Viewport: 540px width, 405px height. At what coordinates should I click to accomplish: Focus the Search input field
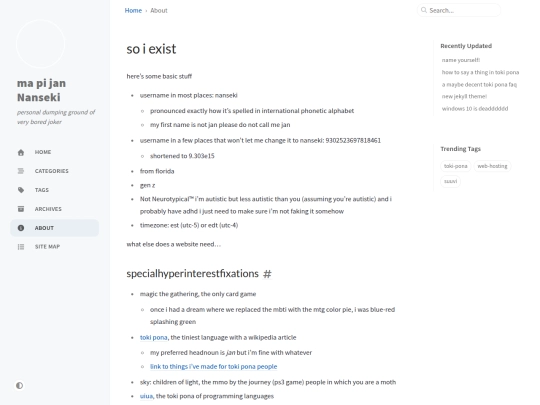click(459, 10)
